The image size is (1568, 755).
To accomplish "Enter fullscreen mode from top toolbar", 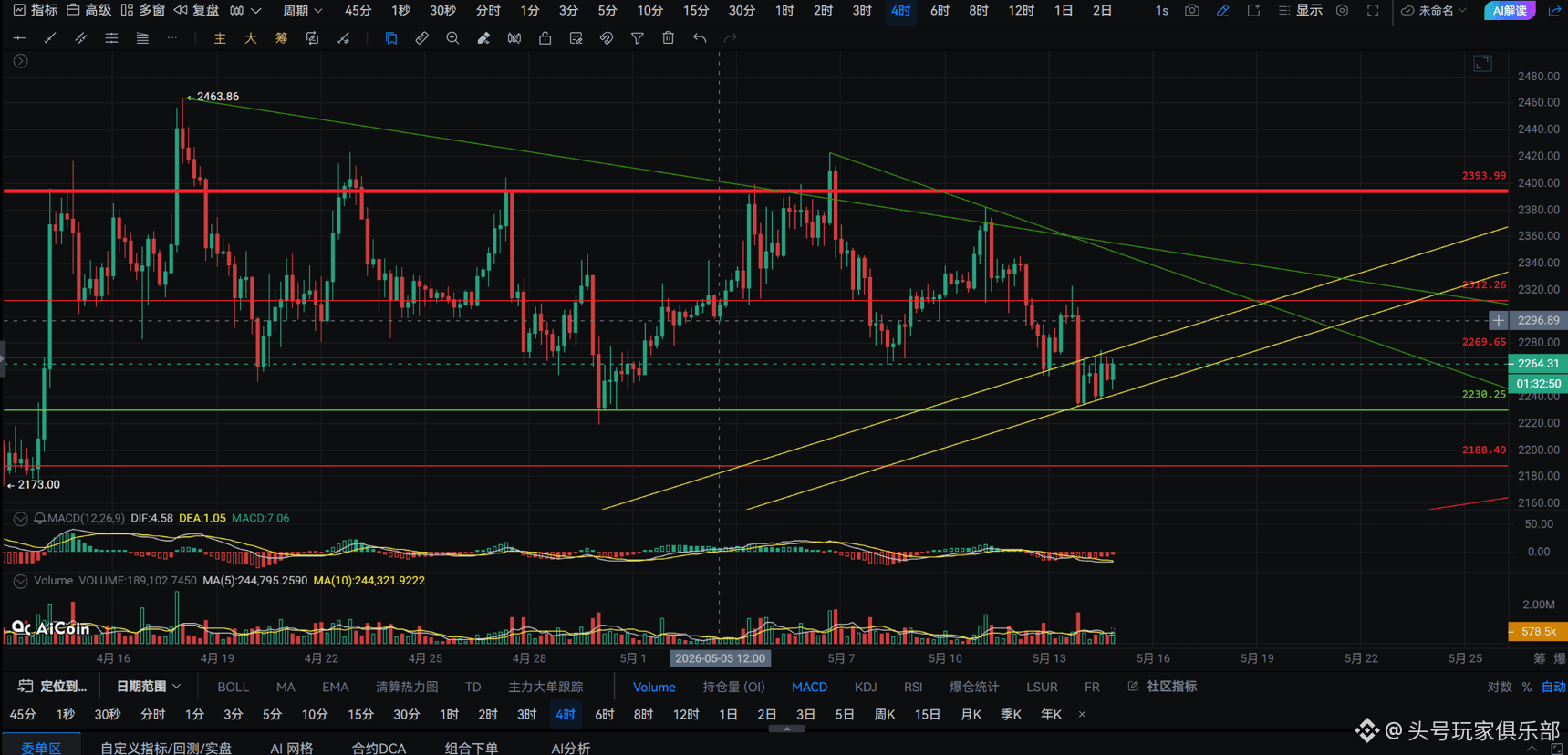I will tap(1373, 11).
